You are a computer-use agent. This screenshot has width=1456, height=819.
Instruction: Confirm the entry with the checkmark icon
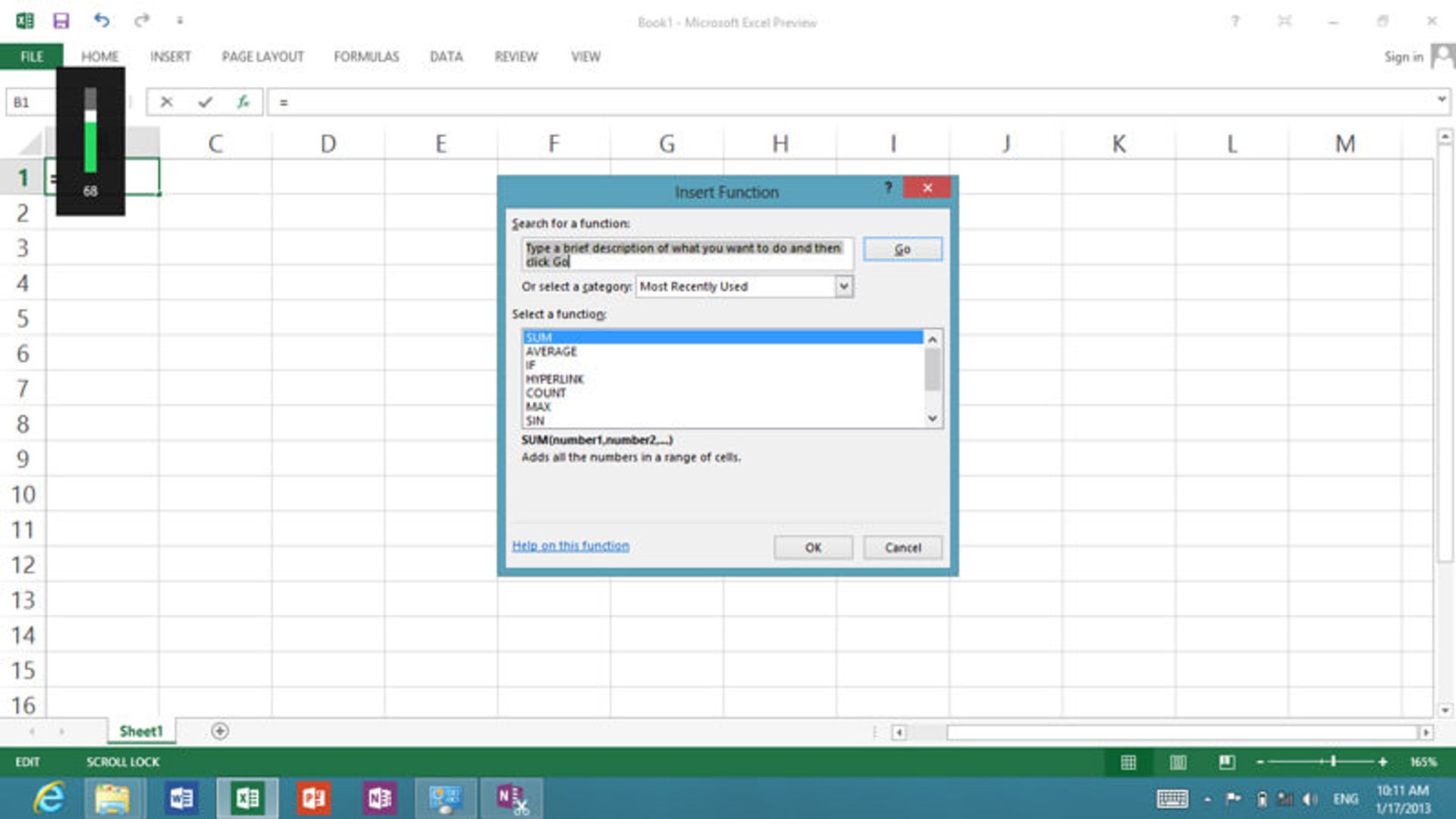(x=205, y=102)
